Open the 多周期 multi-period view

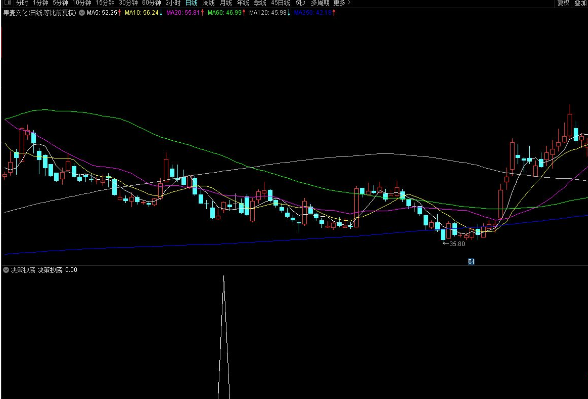tap(320, 3)
